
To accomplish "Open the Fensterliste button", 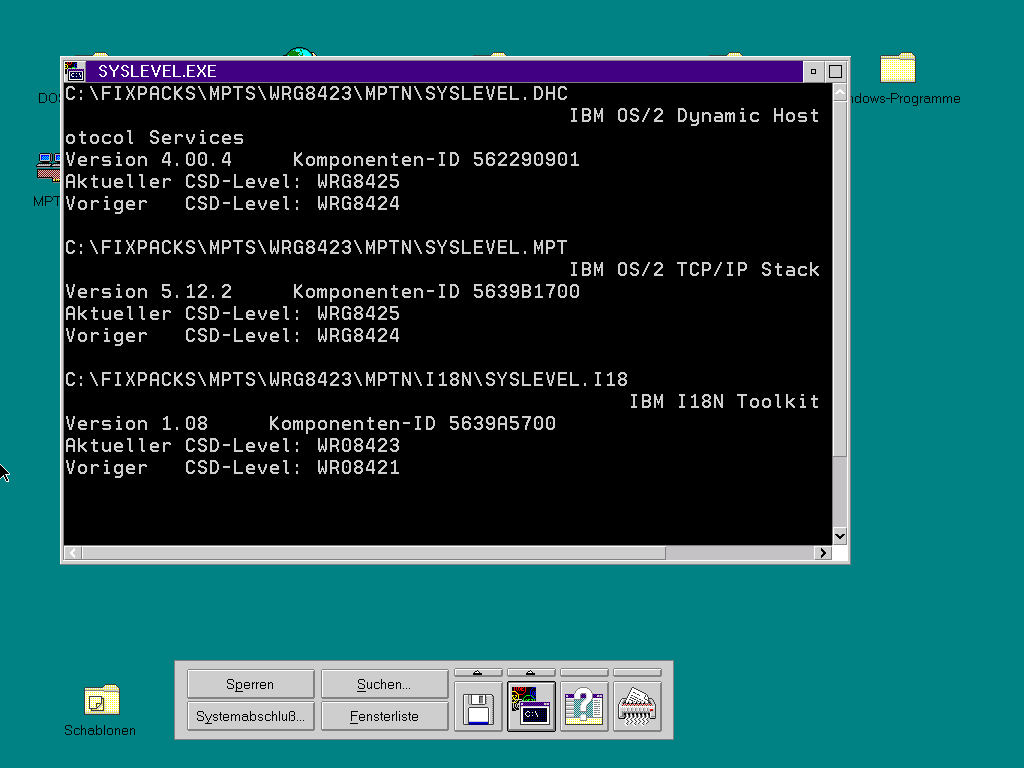I will point(384,716).
